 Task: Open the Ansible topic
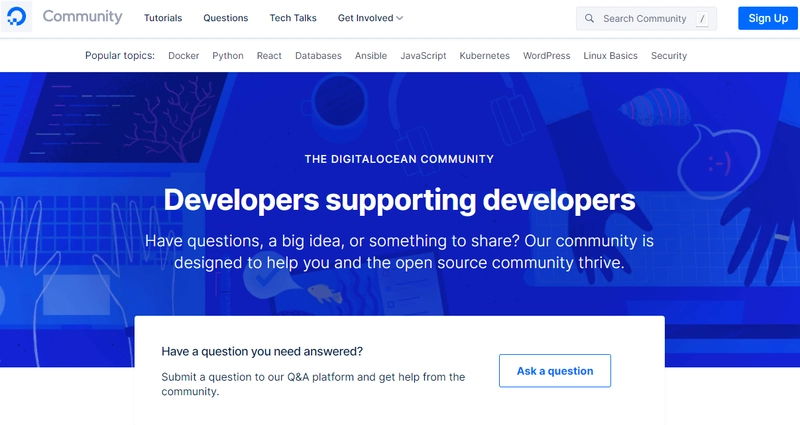(371, 56)
